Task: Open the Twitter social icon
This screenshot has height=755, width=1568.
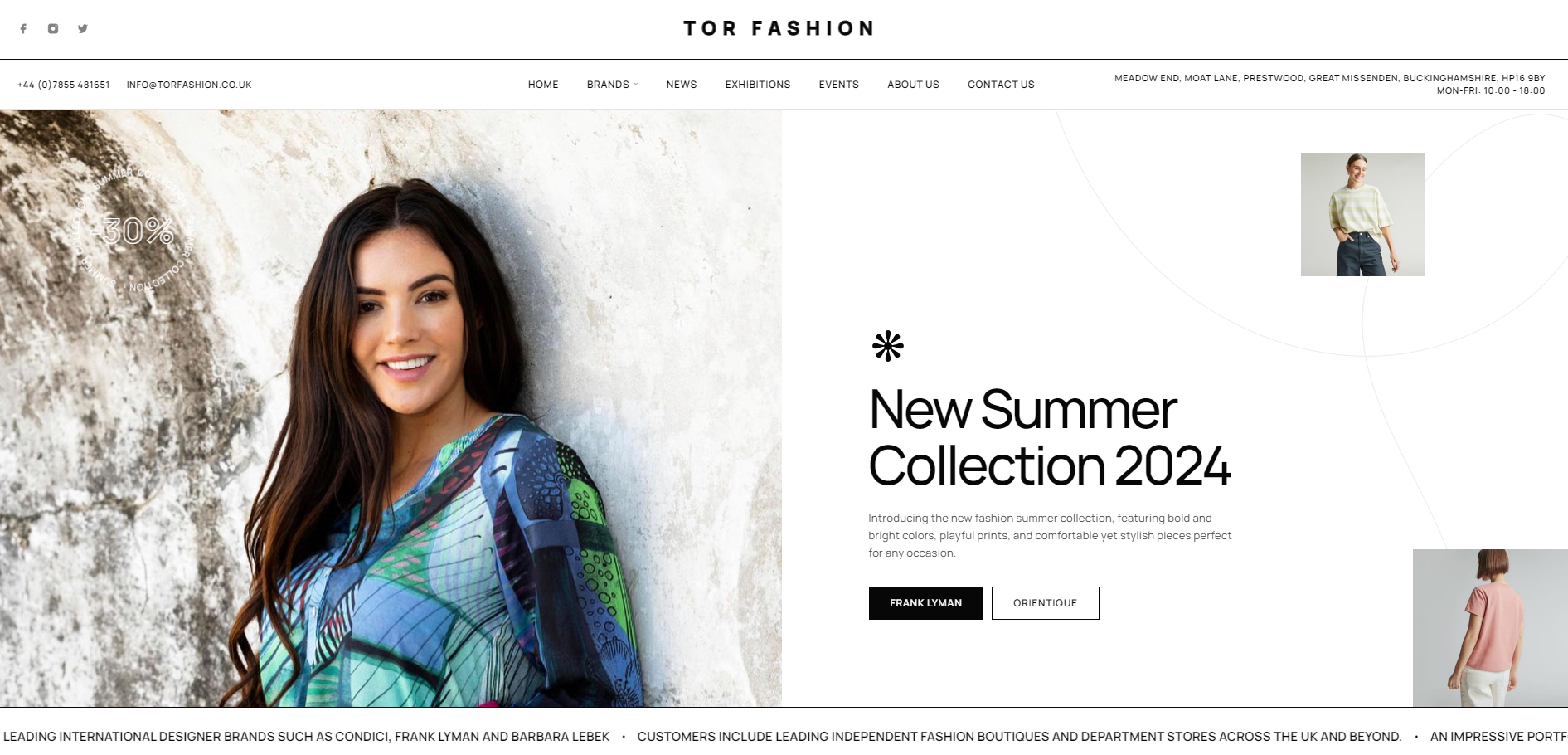Action: (83, 28)
